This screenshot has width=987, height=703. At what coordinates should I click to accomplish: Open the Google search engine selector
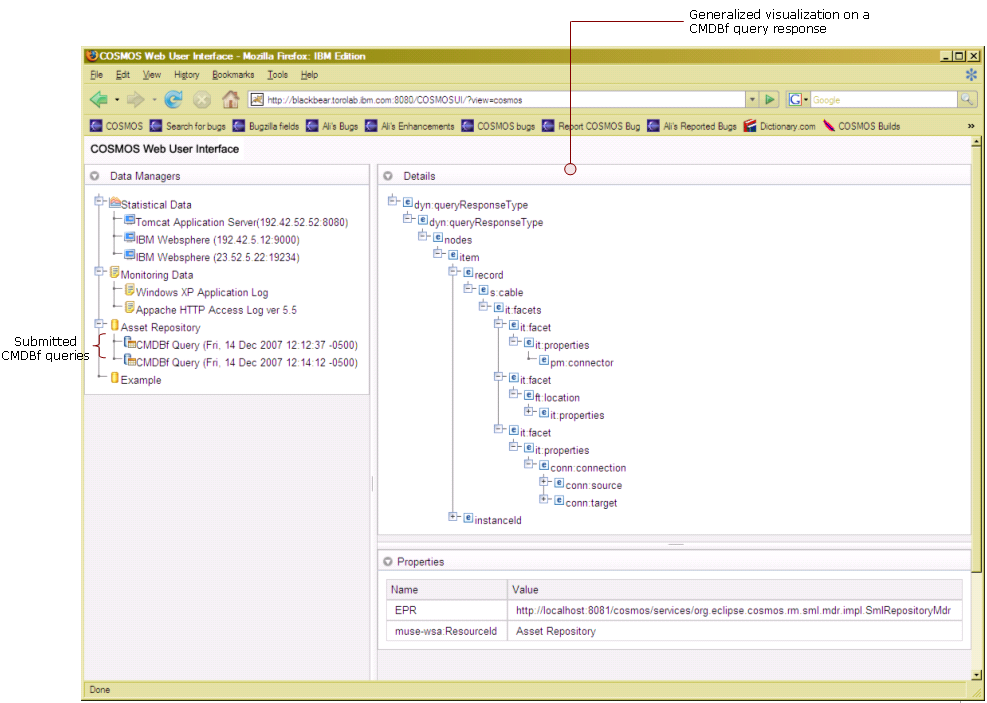798,99
